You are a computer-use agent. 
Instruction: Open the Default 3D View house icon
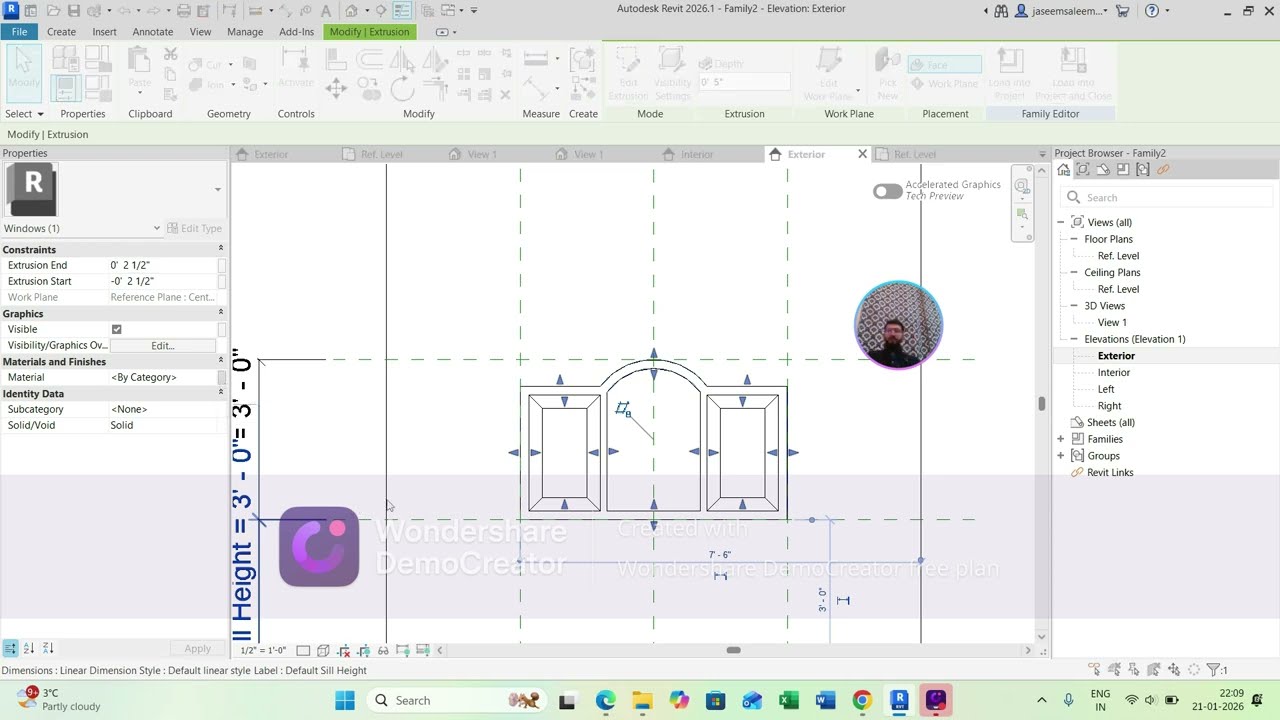(x=351, y=11)
